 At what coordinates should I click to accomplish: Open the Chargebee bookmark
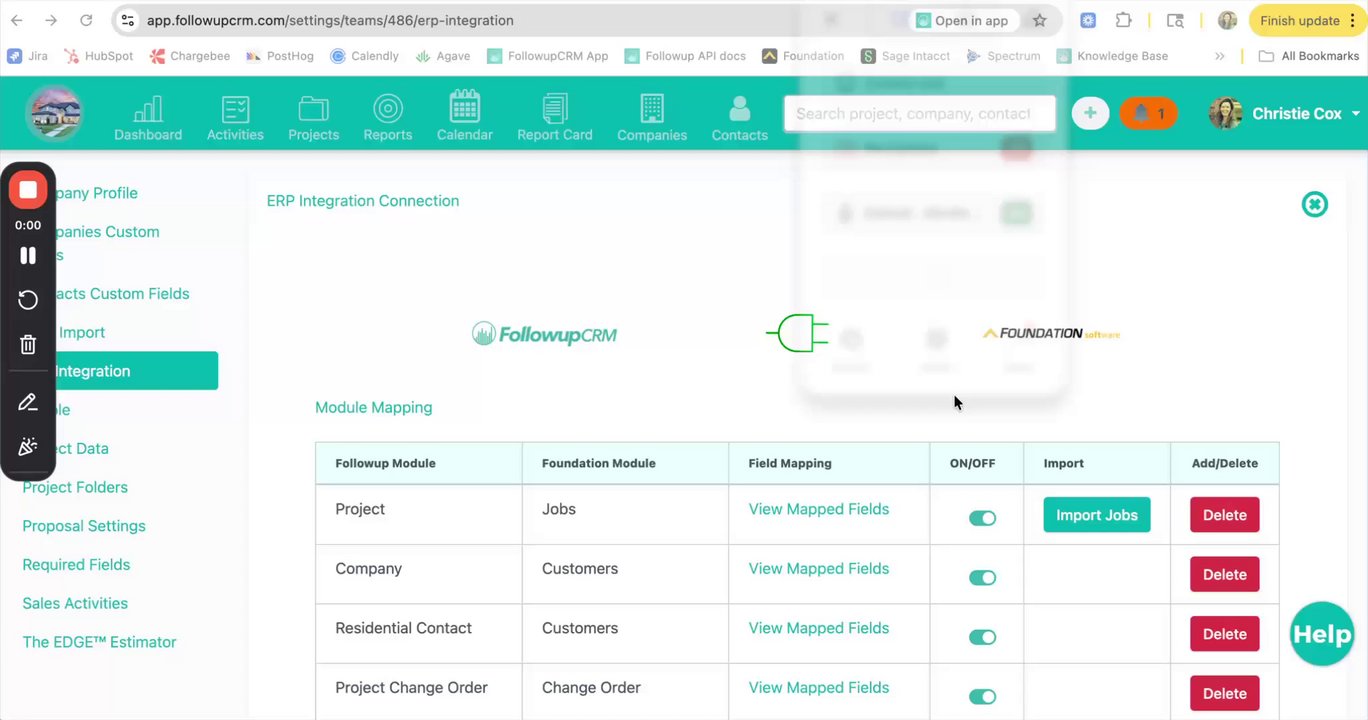pos(189,56)
